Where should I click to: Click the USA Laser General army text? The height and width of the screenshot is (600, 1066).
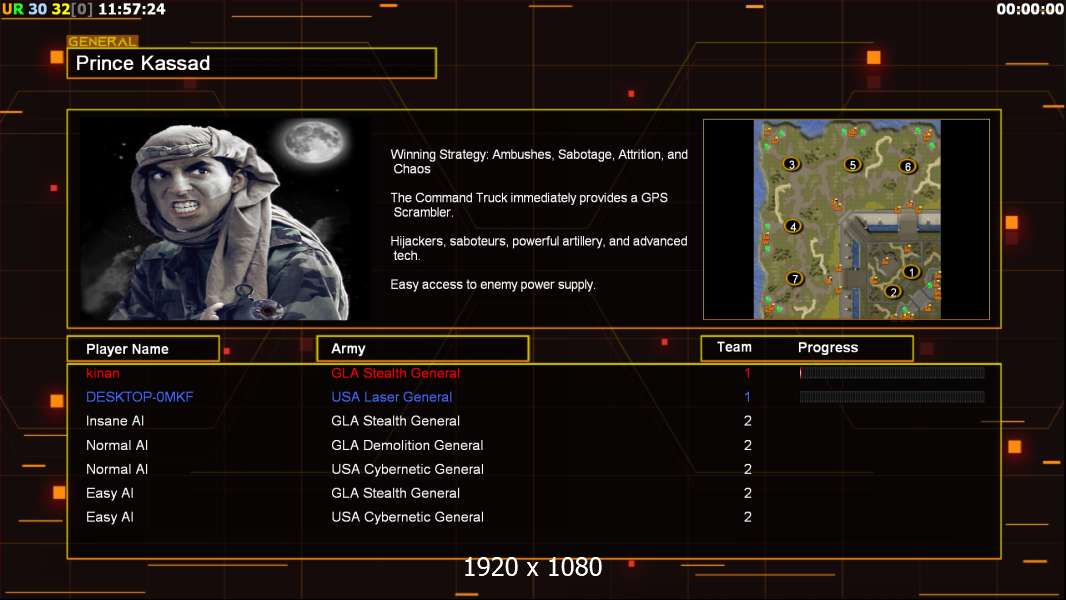click(392, 397)
